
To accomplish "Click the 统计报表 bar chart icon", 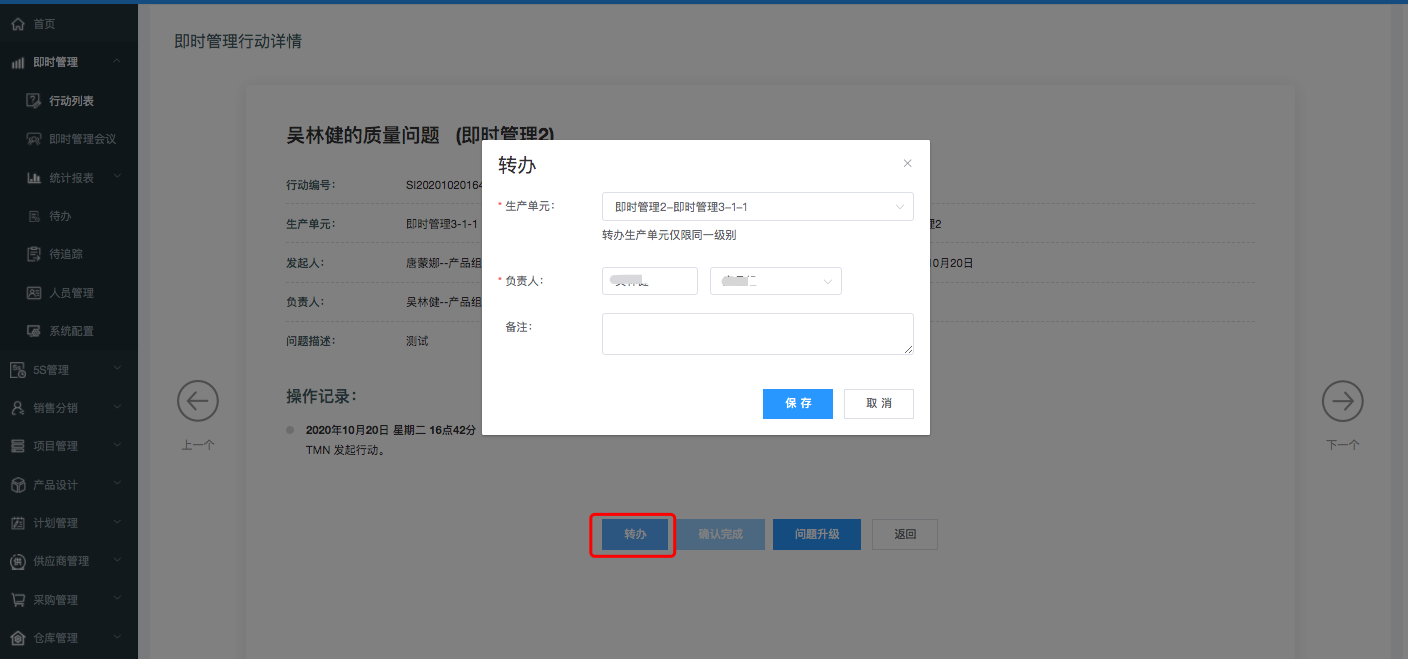I will click(x=33, y=178).
